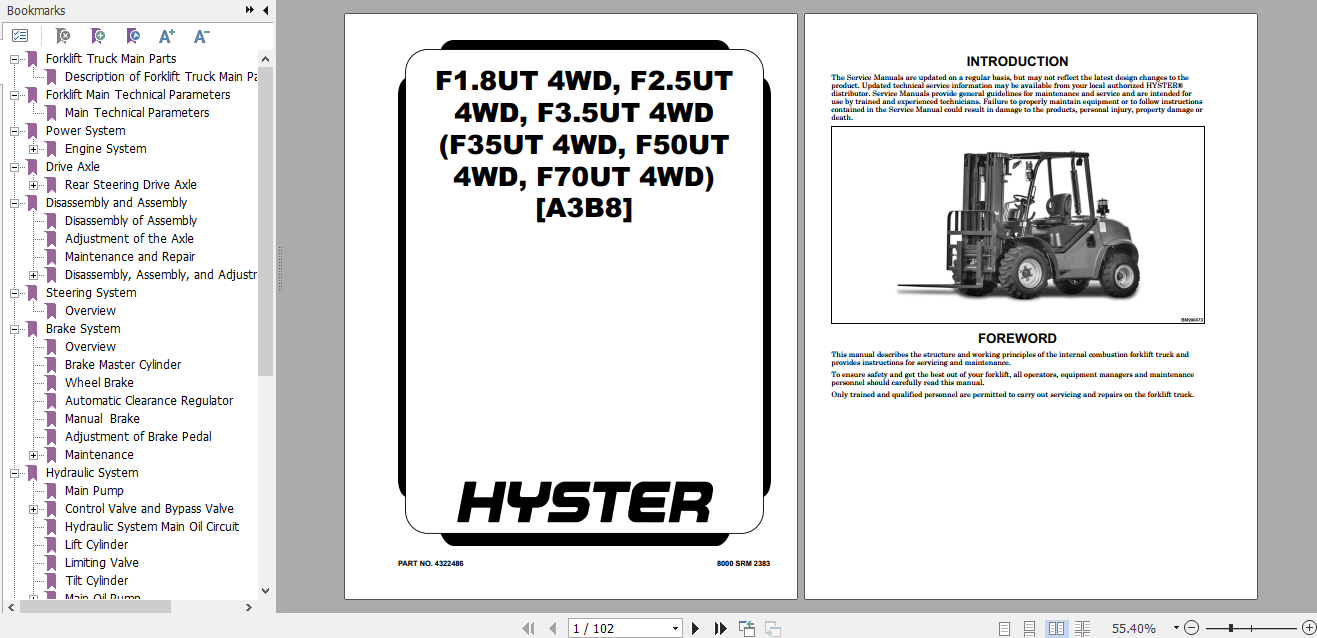Enable continuous scrolling page layout
Image resolution: width=1317 pixels, height=638 pixels.
point(1031,627)
